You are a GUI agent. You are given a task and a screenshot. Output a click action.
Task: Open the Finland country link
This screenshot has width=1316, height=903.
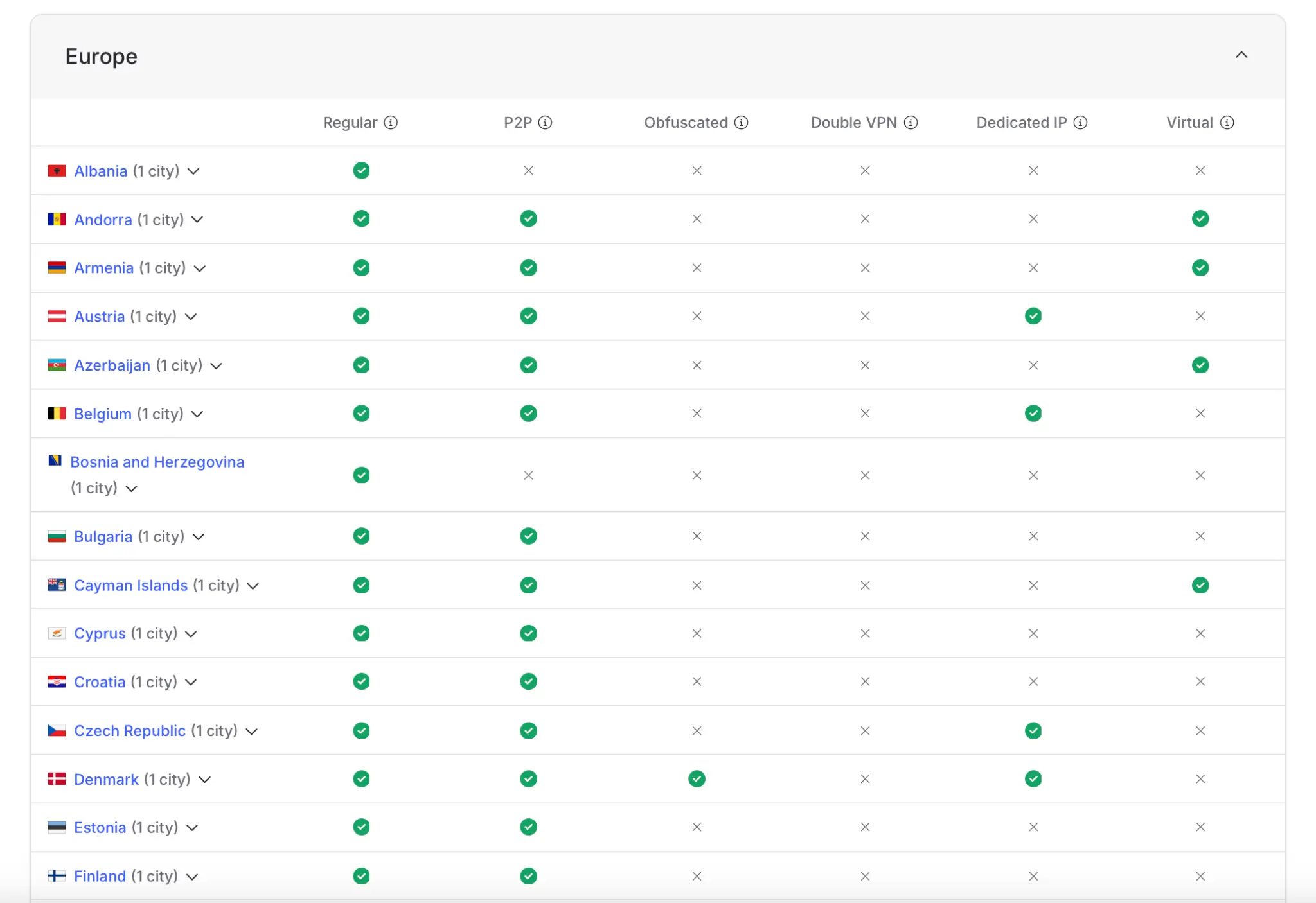tap(100, 876)
